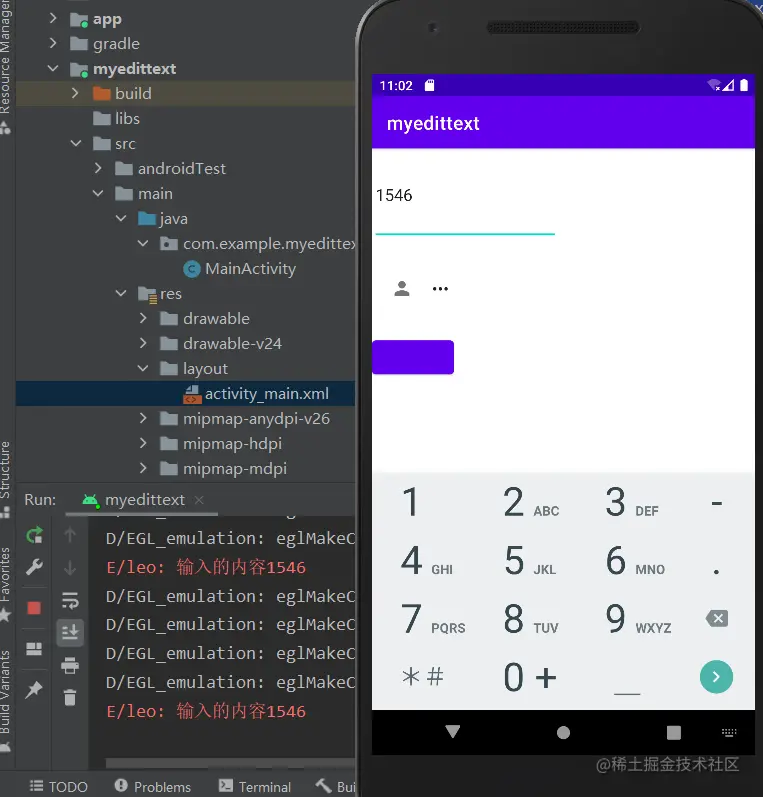This screenshot has height=797, width=763.
Task: Click the up arrow stack trace icon
Action: [70, 535]
